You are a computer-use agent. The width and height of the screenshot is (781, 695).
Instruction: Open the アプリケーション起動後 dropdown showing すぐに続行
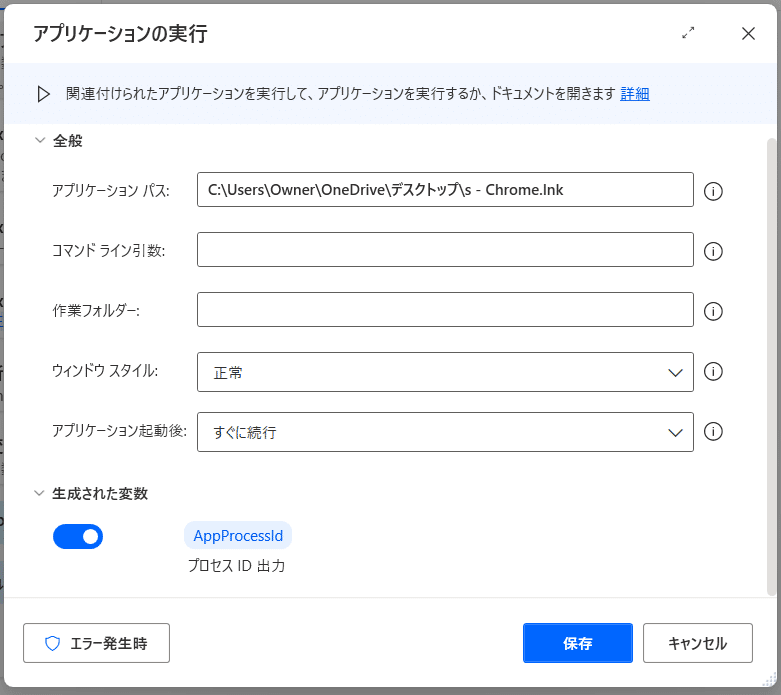point(445,432)
